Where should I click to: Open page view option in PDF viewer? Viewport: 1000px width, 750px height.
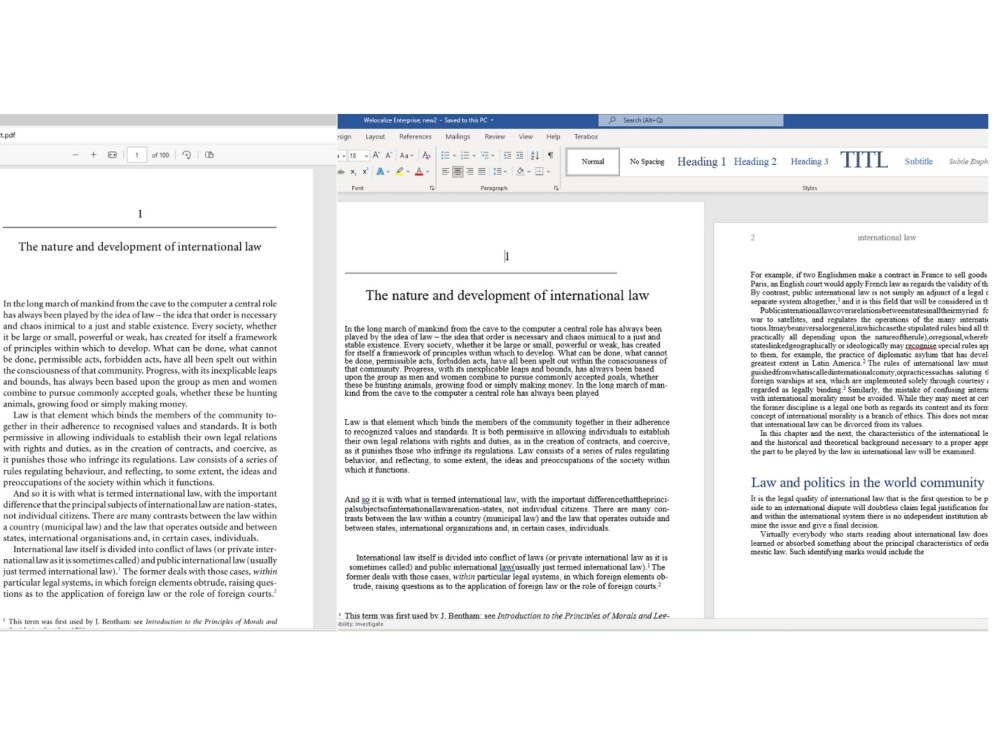[209, 155]
